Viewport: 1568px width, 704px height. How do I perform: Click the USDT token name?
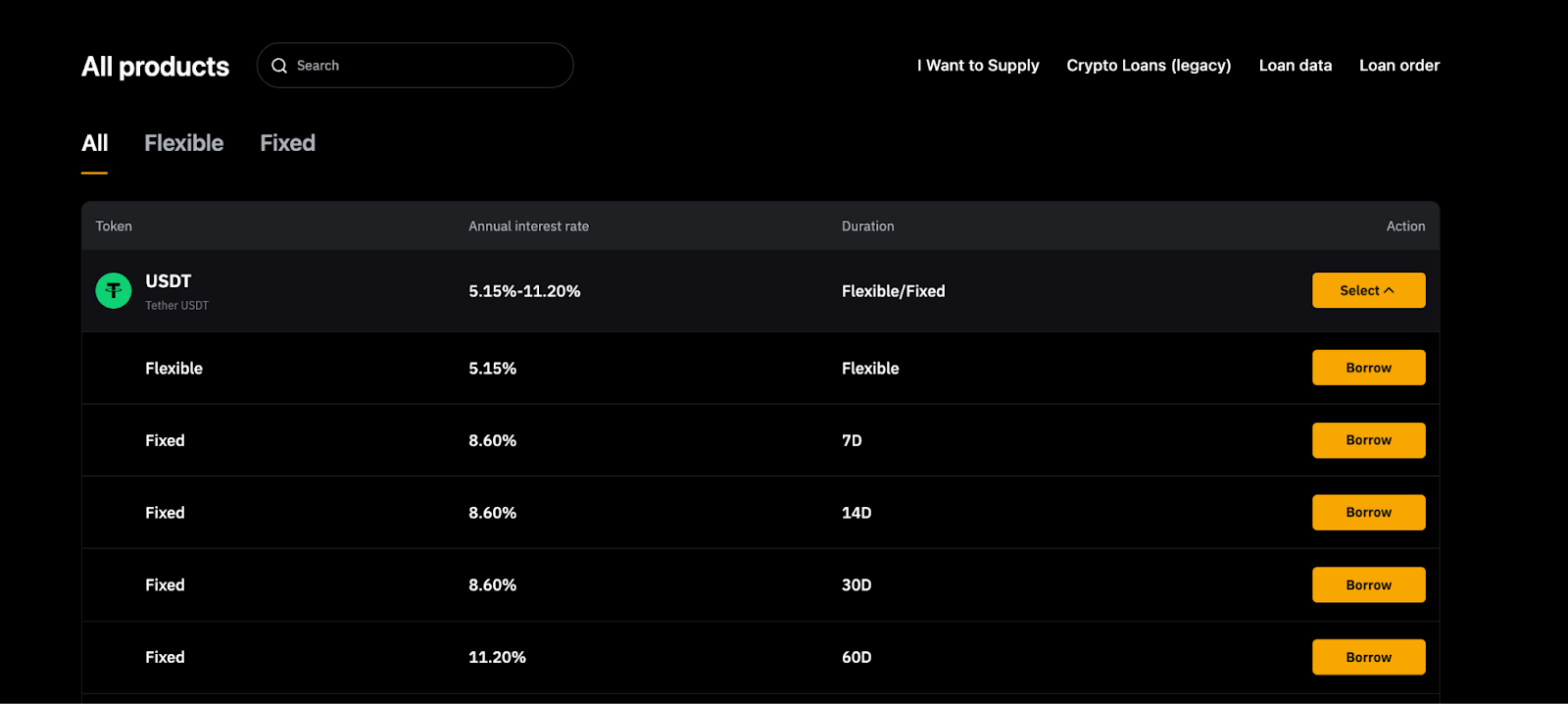(169, 281)
